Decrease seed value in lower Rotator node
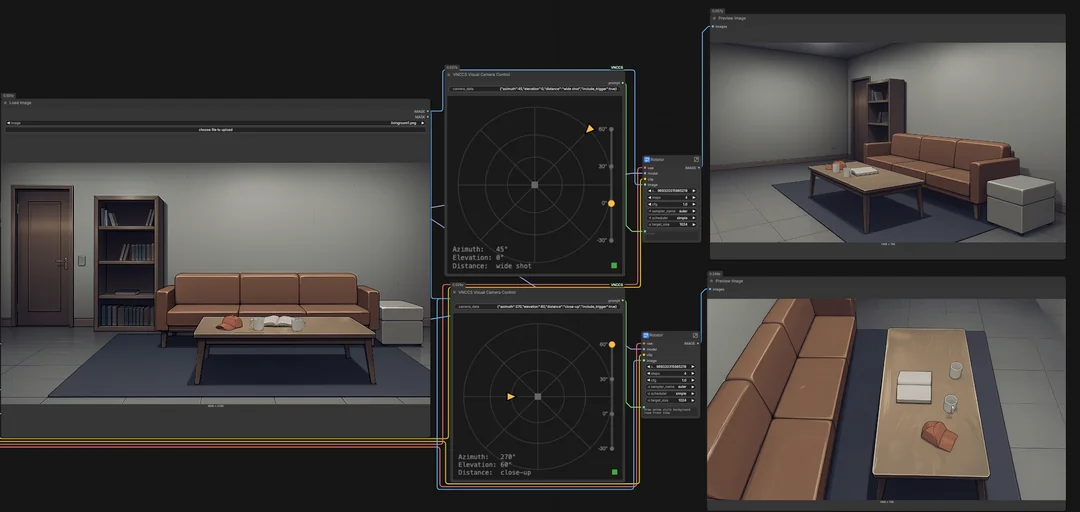Image resolution: width=1080 pixels, height=512 pixels. (x=649, y=367)
